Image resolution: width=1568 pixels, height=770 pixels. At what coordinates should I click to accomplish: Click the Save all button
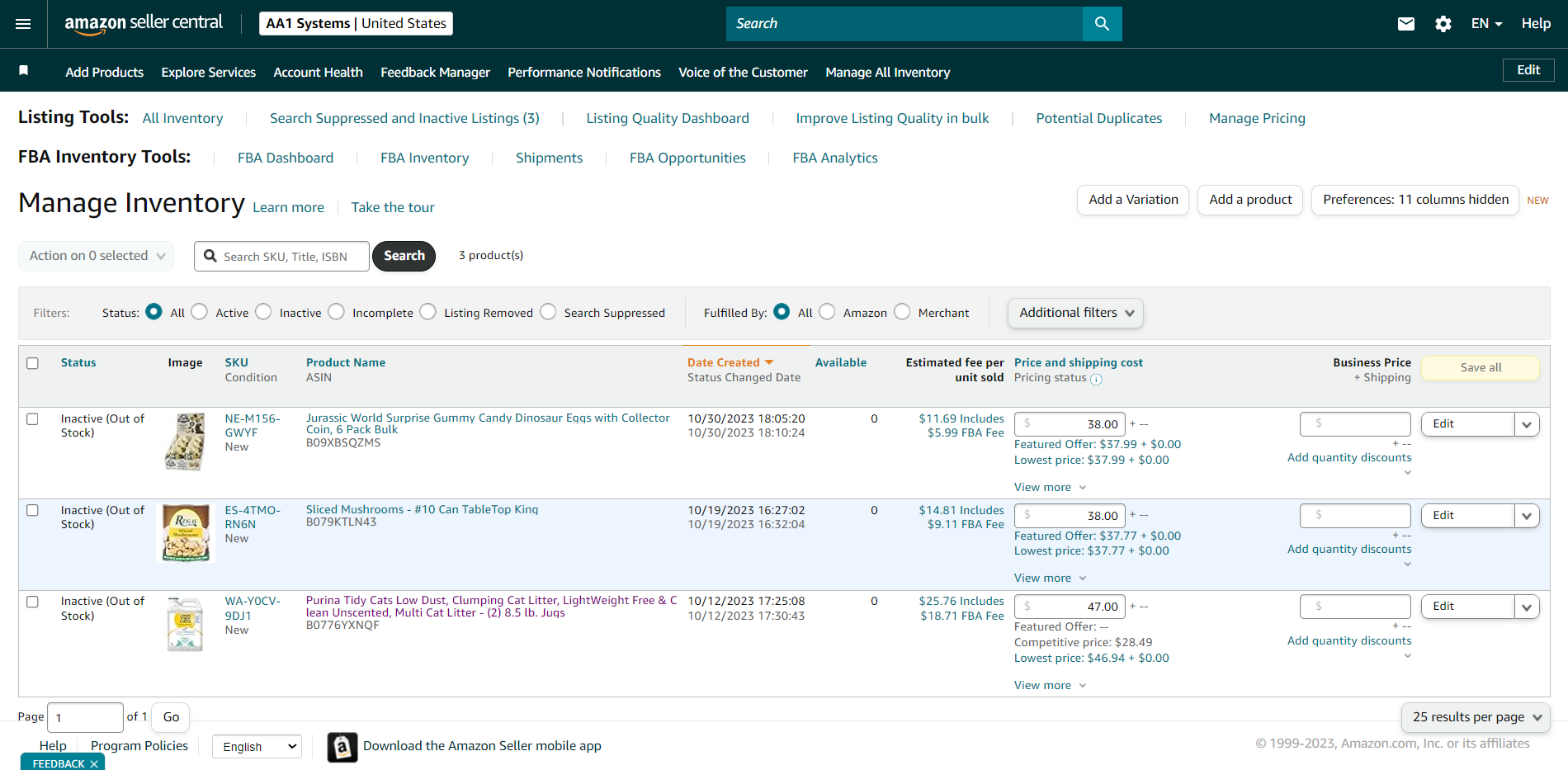1481,368
